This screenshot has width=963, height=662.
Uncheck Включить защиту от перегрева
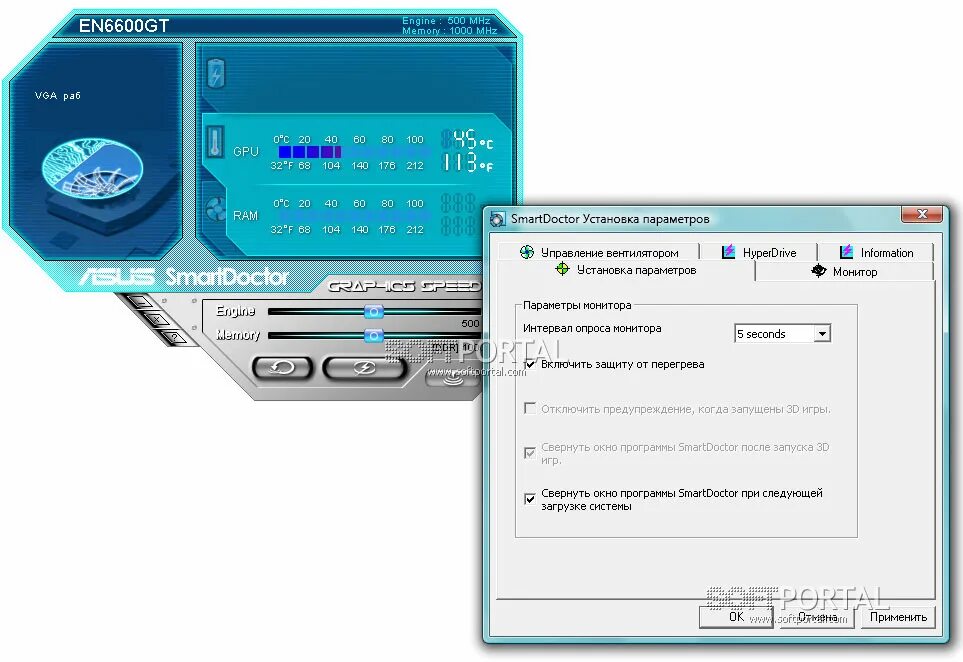point(530,364)
